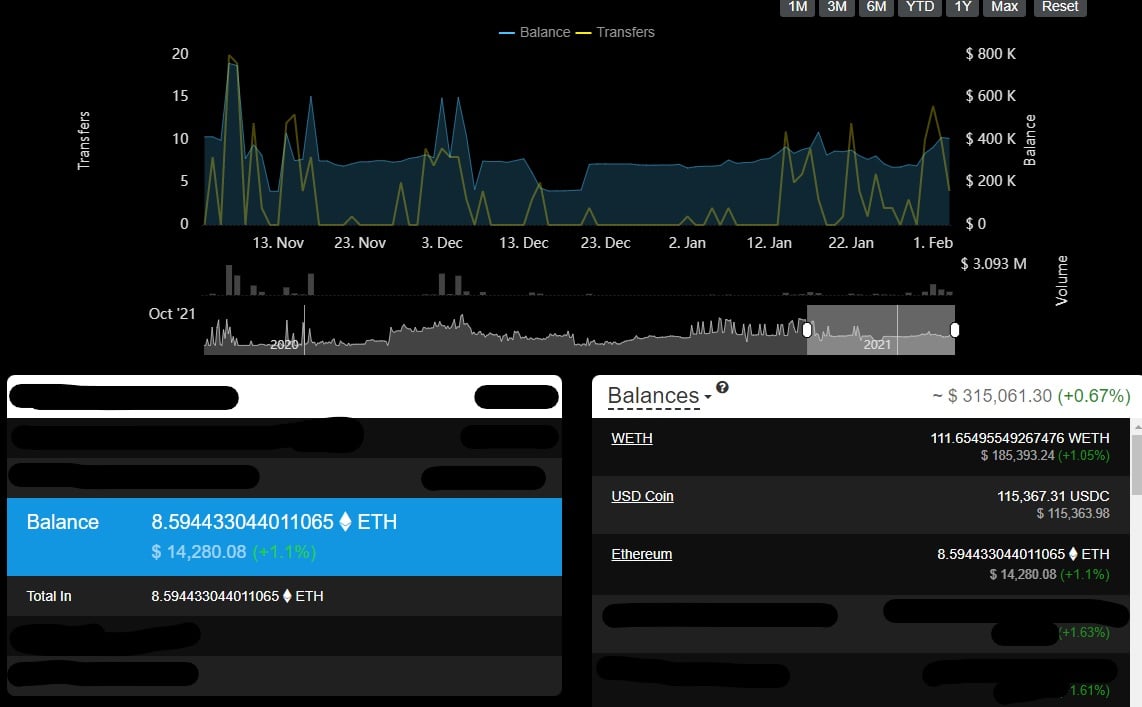Click Ethereum diamond icon in Total In row
Screen dimensions: 1142x707
coord(287,596)
